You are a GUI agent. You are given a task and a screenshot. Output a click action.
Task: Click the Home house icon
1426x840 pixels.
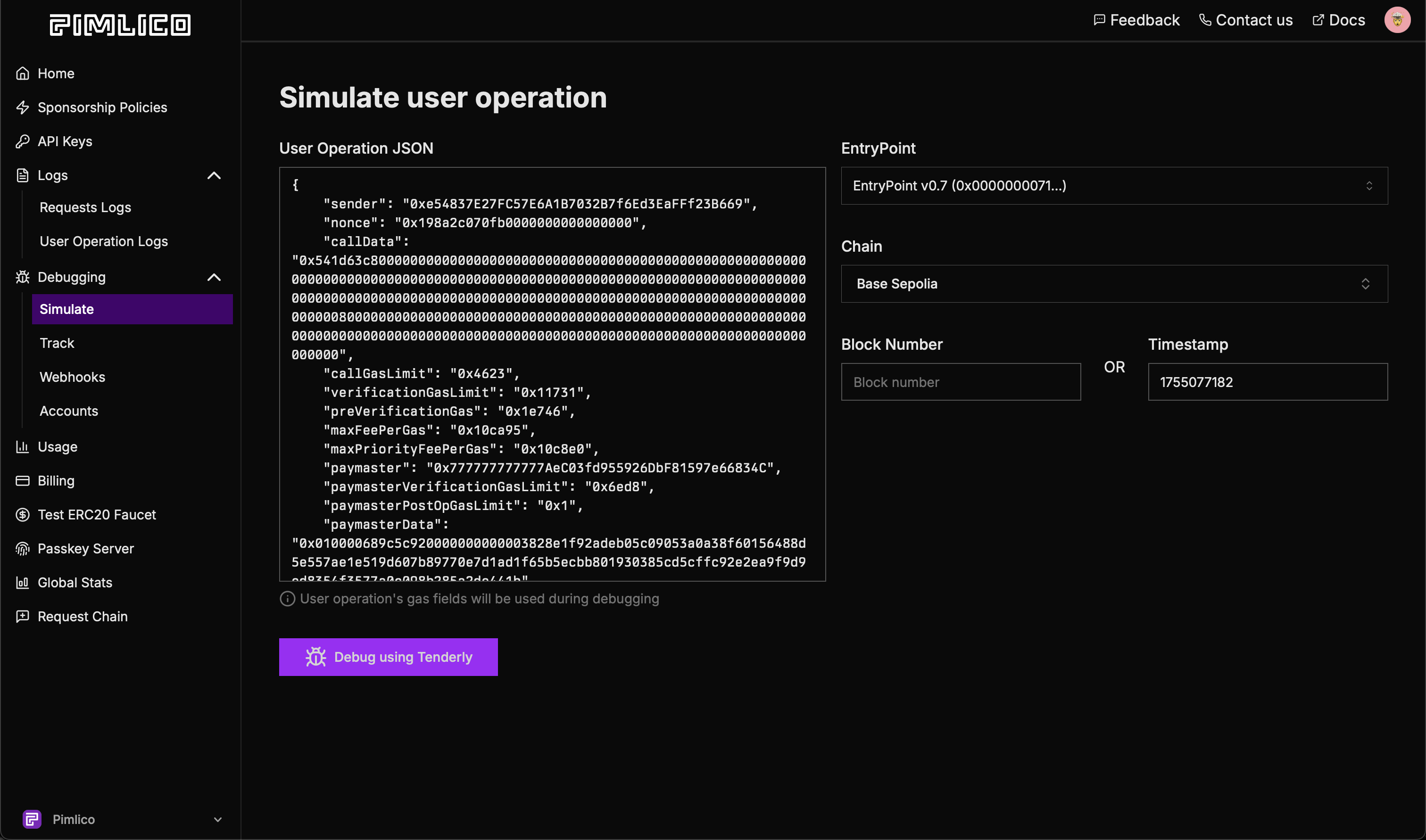click(23, 74)
